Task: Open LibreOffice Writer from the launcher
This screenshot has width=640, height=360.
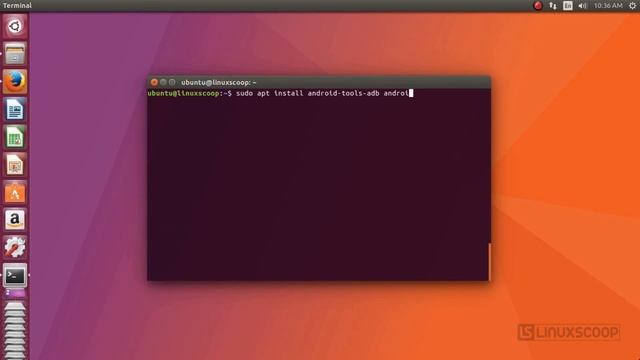Action: click(x=15, y=109)
